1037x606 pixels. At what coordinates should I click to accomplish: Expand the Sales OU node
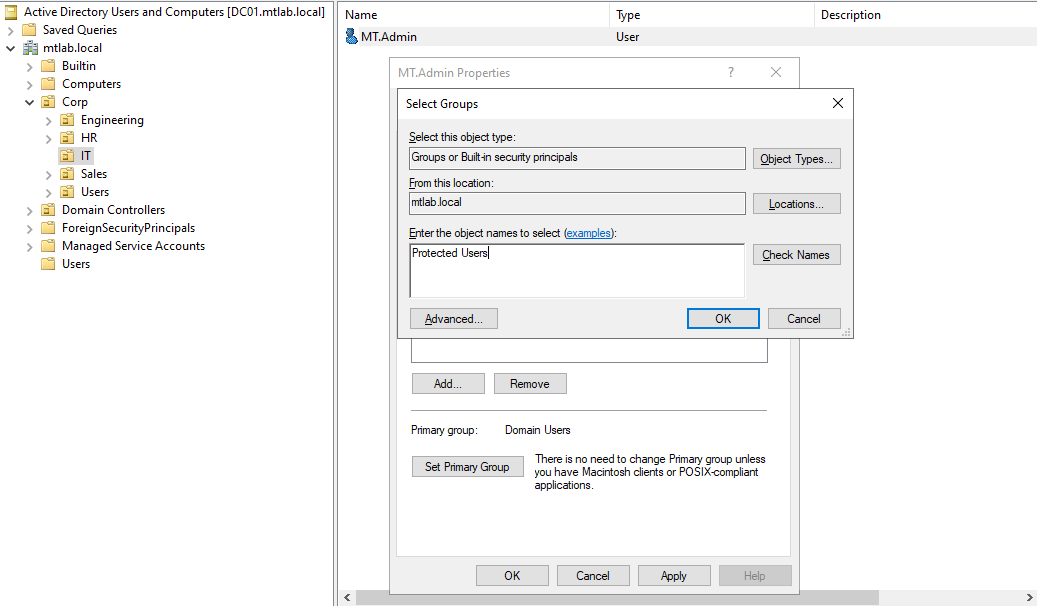point(48,175)
